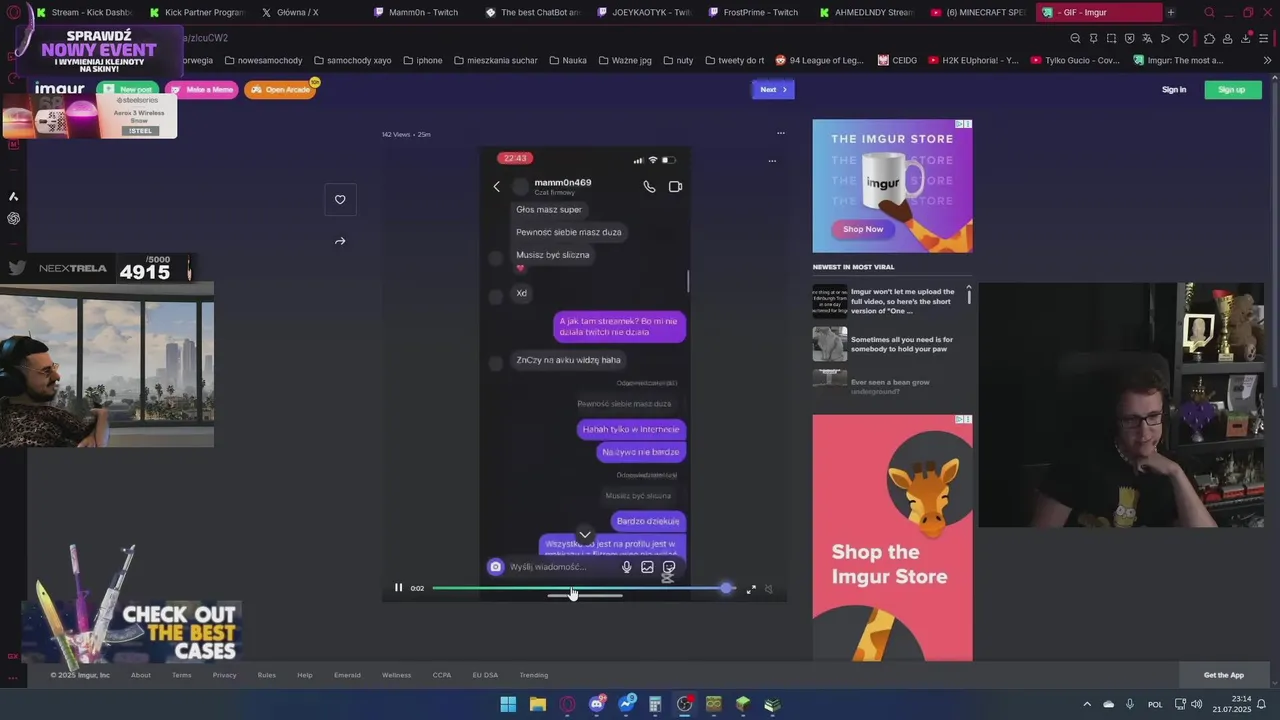Open the CEIDG bookmark
Viewport: 1280px width, 720px height.
[898, 60]
